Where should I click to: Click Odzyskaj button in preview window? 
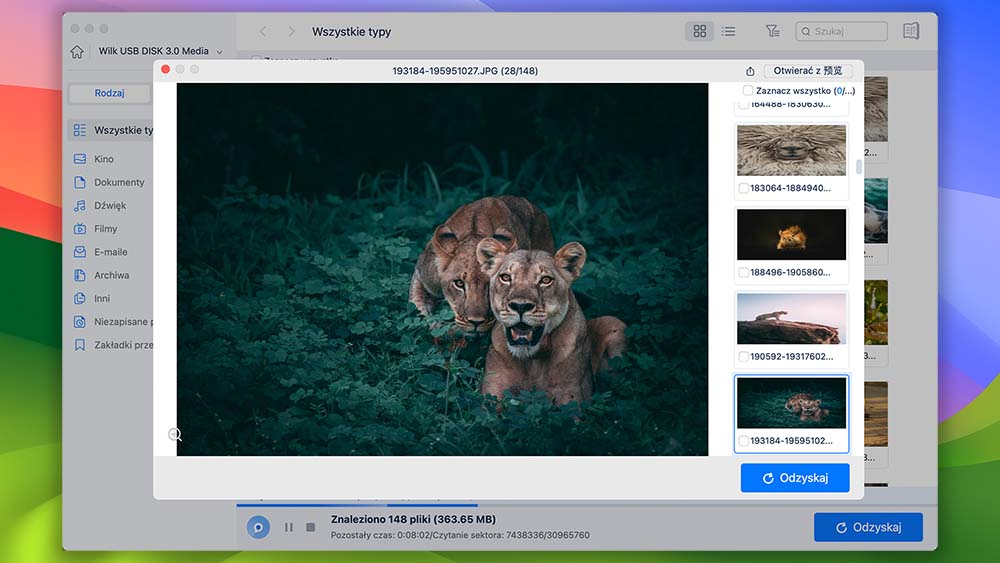click(795, 478)
